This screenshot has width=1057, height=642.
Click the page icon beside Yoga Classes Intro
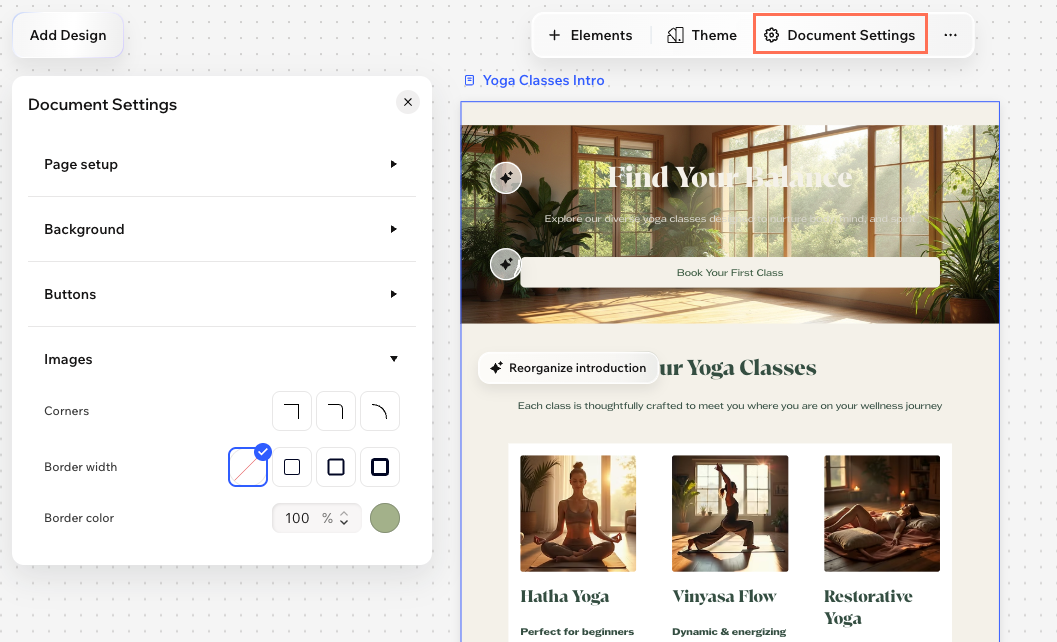tap(470, 81)
